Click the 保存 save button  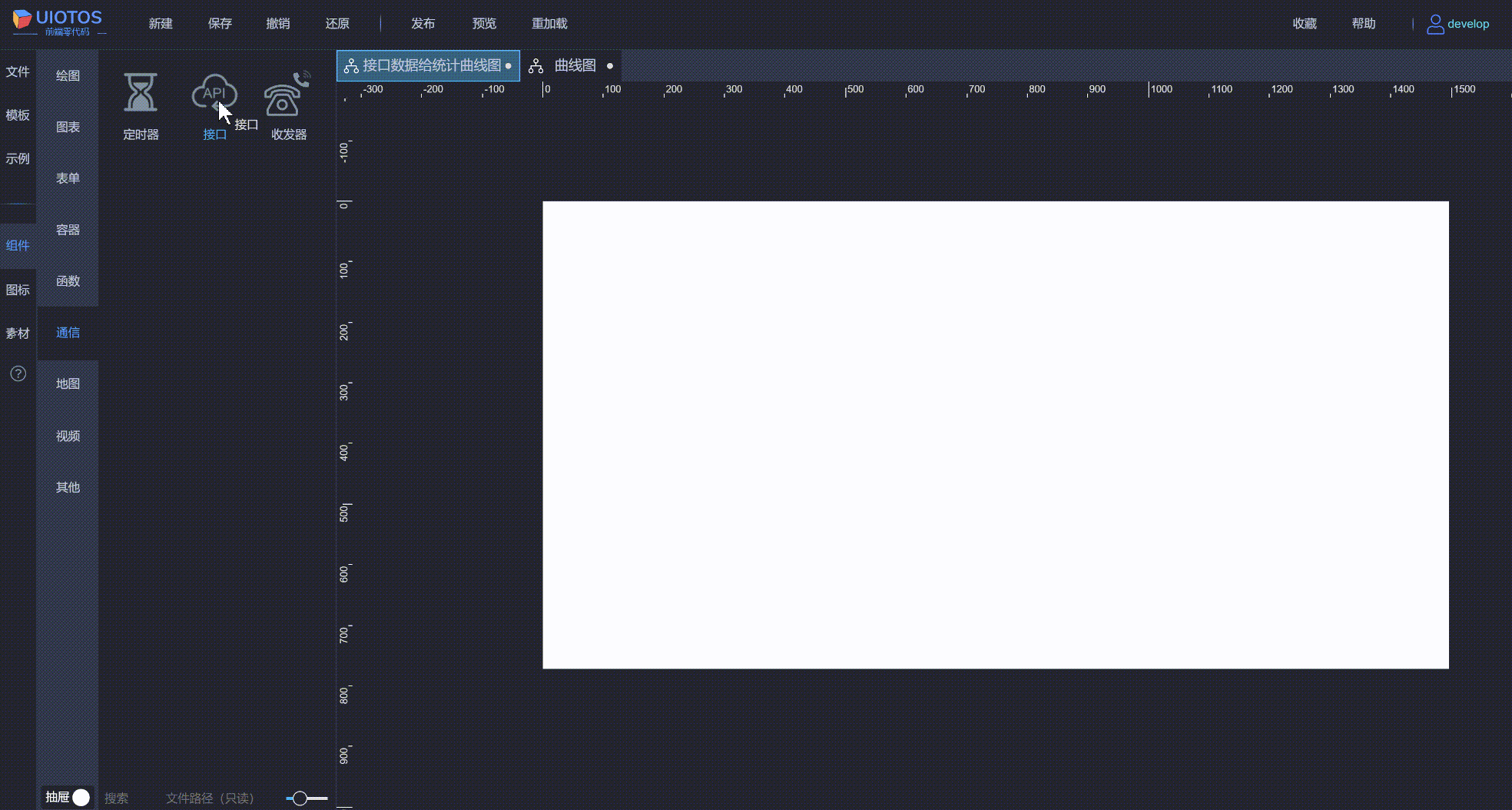pyautogui.click(x=220, y=23)
